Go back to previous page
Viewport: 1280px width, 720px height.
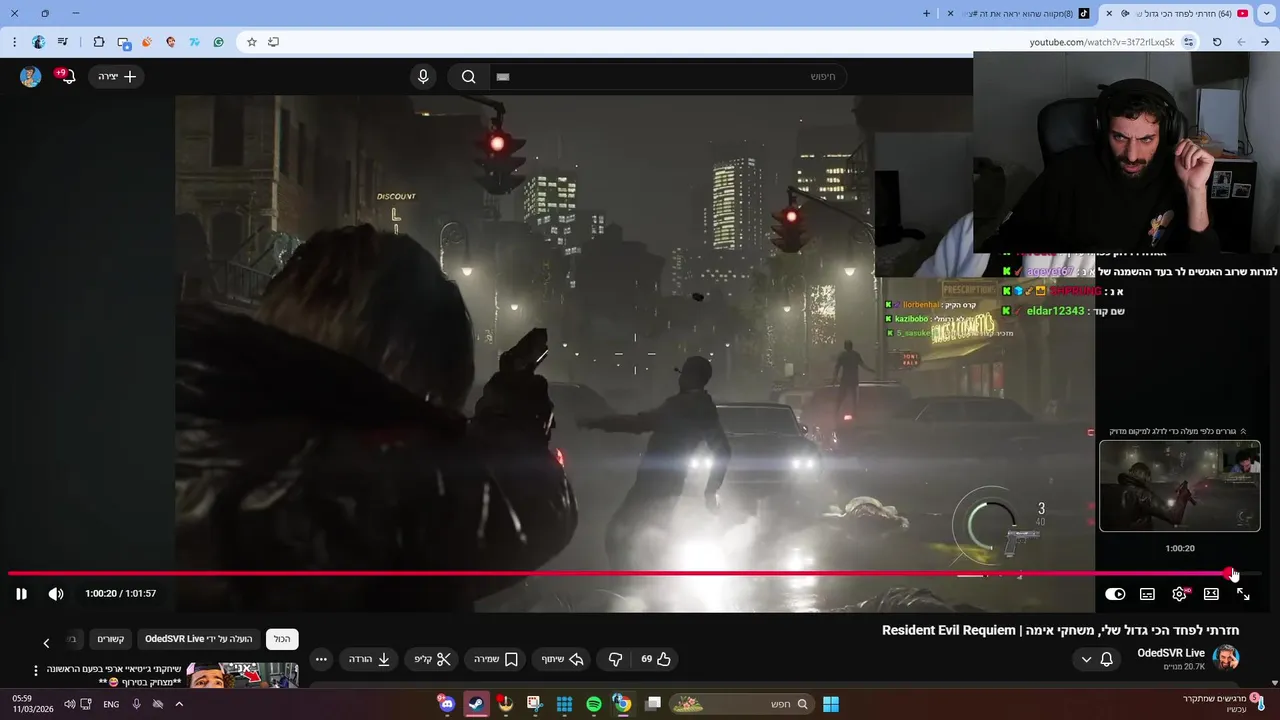click(1265, 42)
